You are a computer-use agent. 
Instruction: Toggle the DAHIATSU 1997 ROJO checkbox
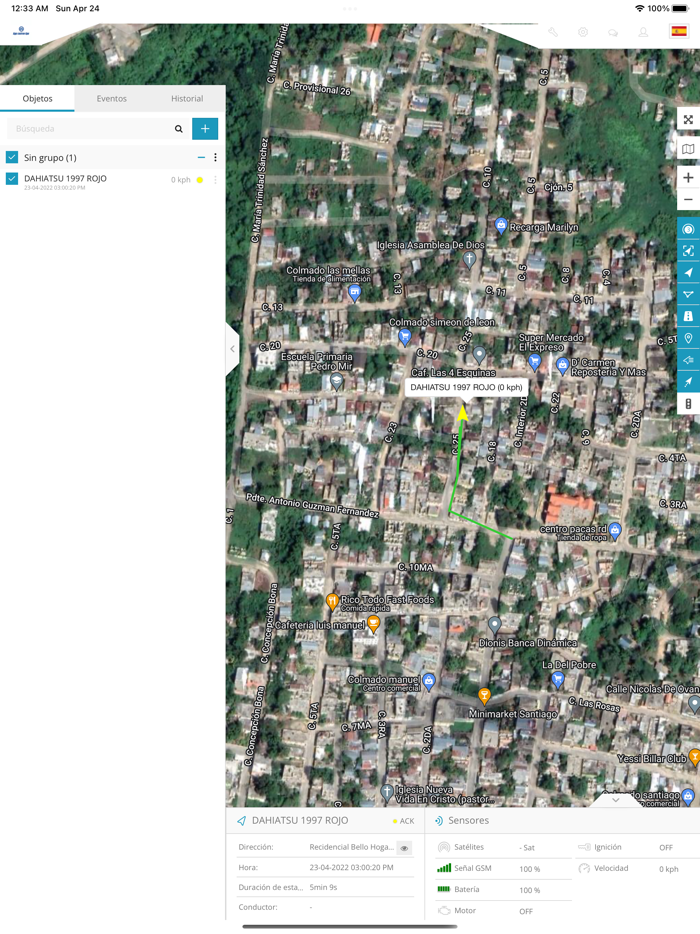point(12,178)
